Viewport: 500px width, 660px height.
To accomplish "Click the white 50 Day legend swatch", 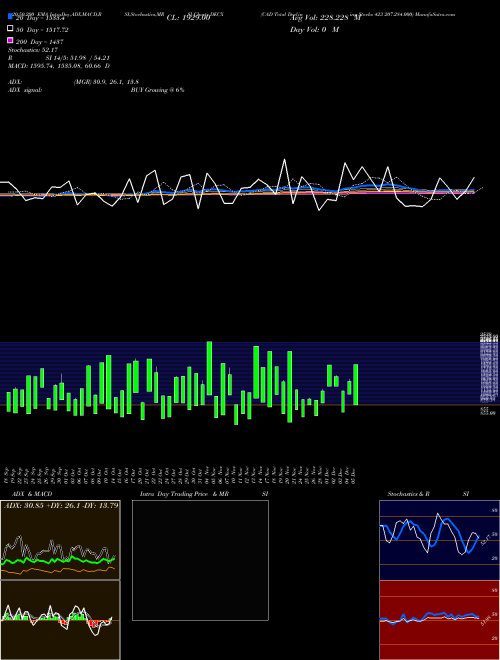I will point(10,29).
